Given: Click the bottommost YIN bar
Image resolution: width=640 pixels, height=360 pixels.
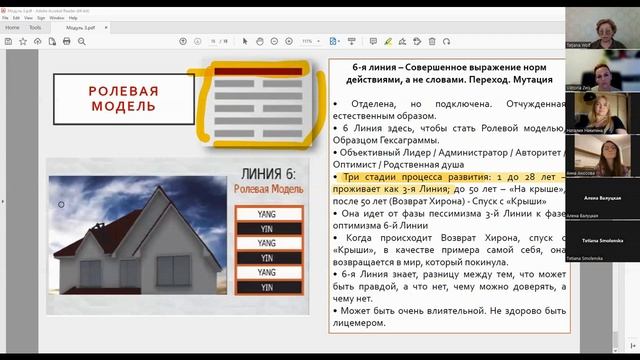Looking at the screenshot, I should pyautogui.click(x=269, y=287).
